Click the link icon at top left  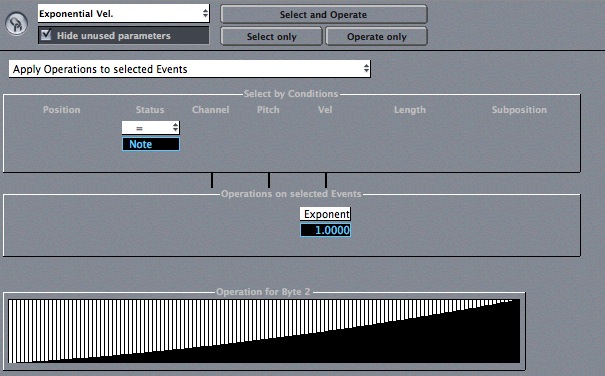point(16,24)
